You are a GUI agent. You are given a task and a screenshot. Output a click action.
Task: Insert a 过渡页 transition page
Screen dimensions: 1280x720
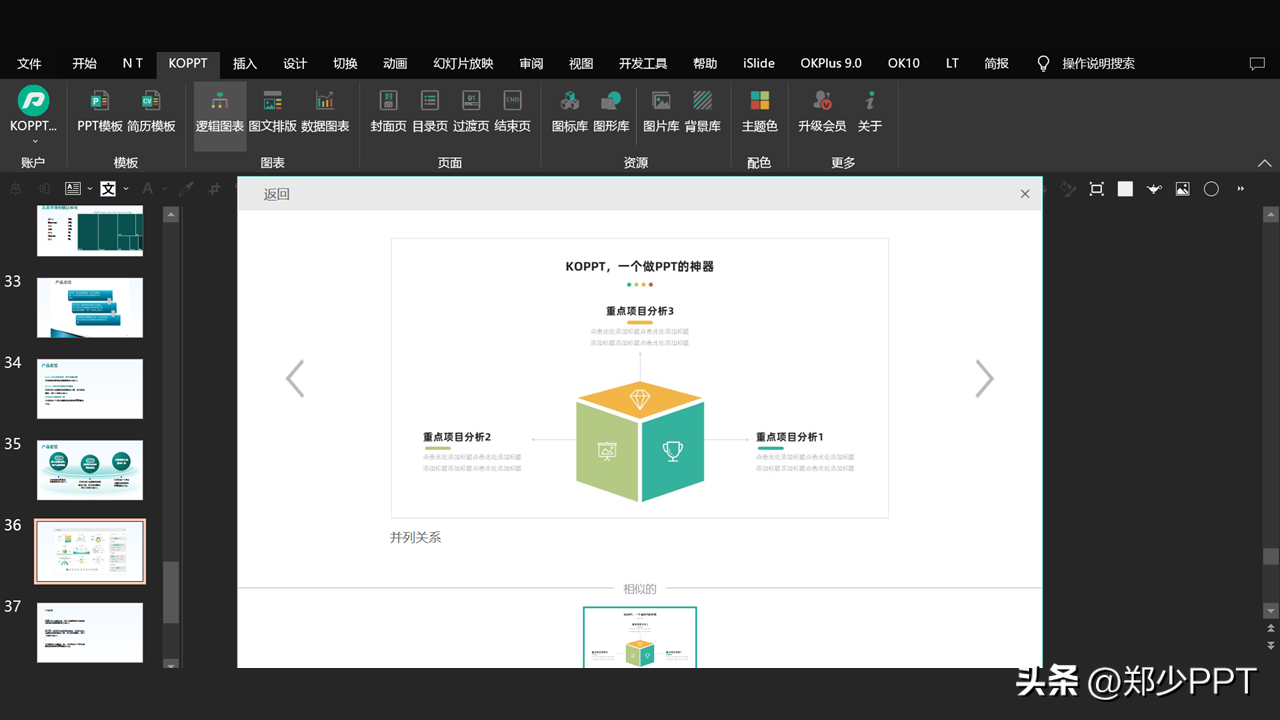[x=471, y=111]
